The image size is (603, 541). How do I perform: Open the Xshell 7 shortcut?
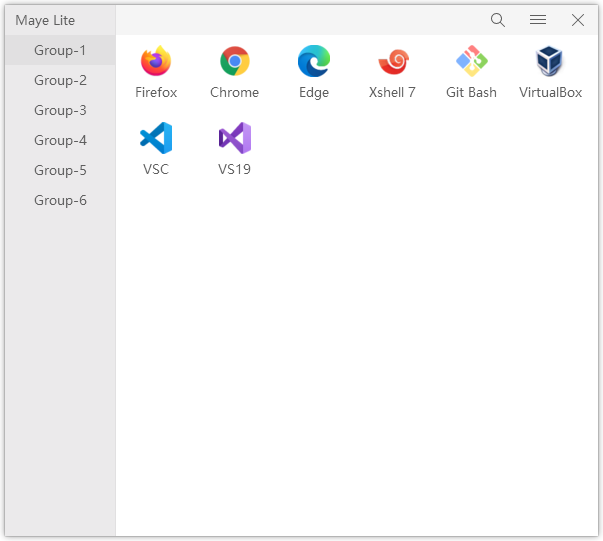click(392, 62)
